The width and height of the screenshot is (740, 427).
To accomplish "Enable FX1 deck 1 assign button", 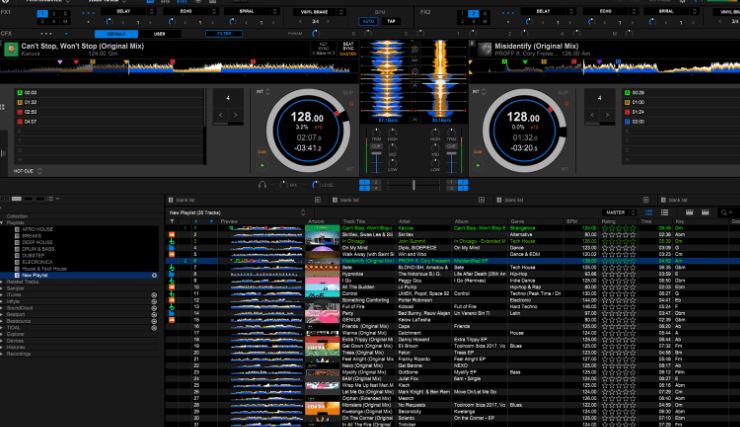I will (x=42, y=14).
